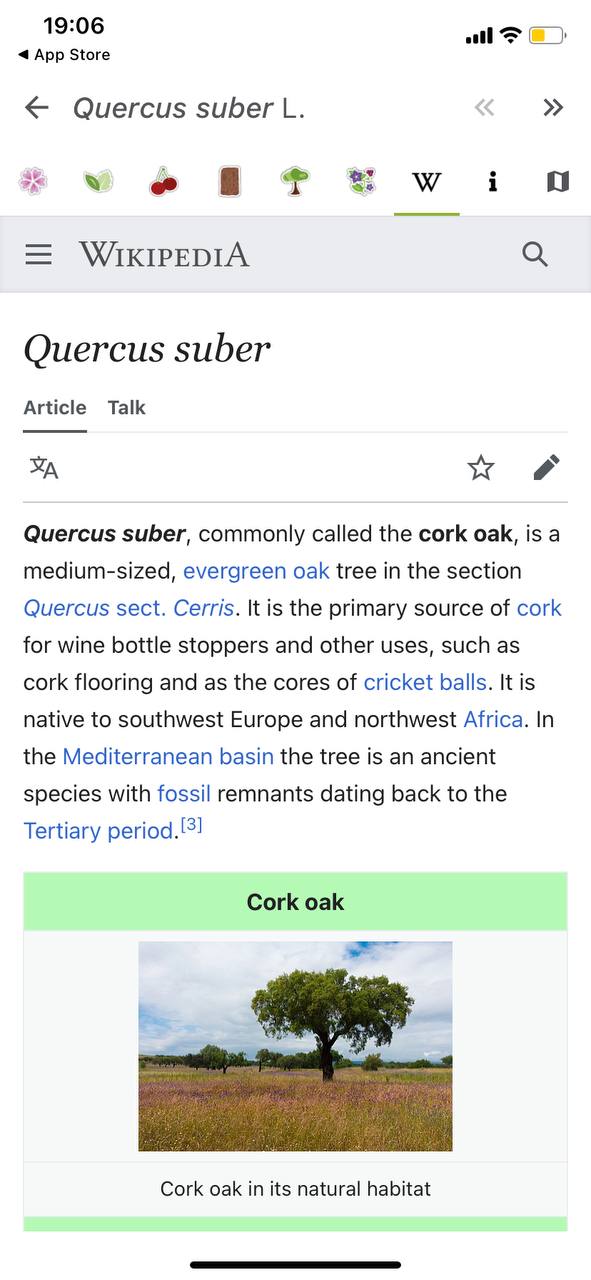Viewport: 591px width, 1280px height.
Task: Open the fruit (cherries) tab icon
Action: pos(164,181)
